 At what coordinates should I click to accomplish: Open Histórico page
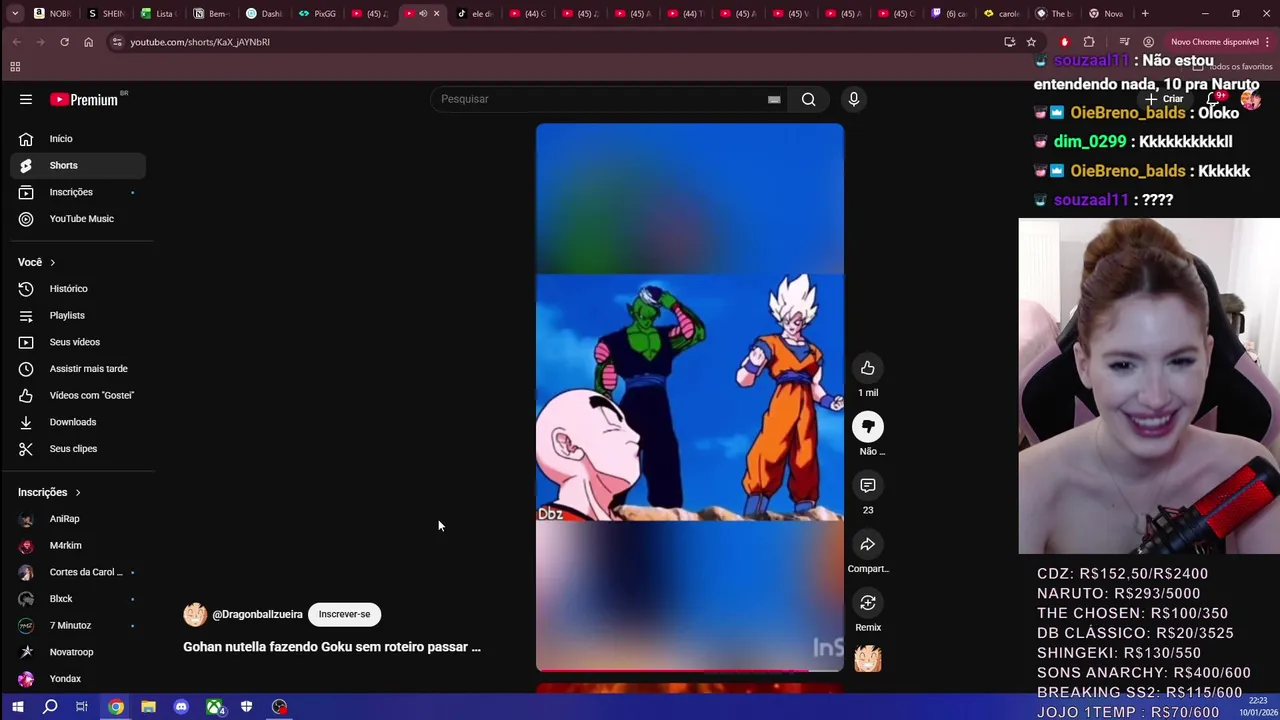(x=78, y=289)
